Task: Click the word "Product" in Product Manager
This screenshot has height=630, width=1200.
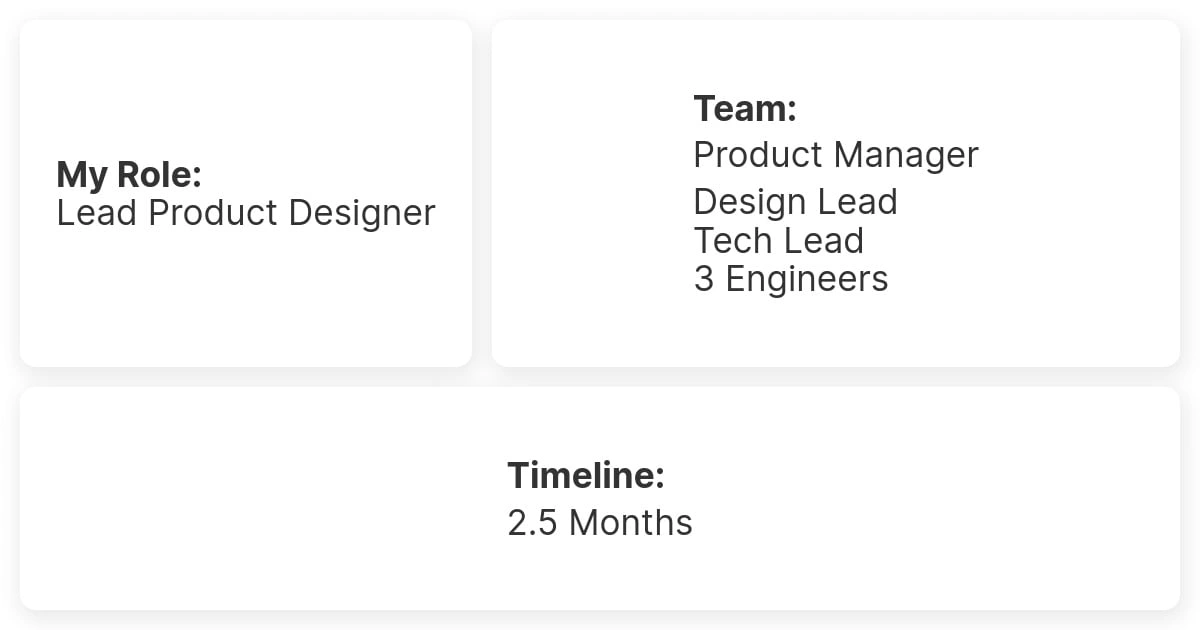Action: [x=758, y=155]
